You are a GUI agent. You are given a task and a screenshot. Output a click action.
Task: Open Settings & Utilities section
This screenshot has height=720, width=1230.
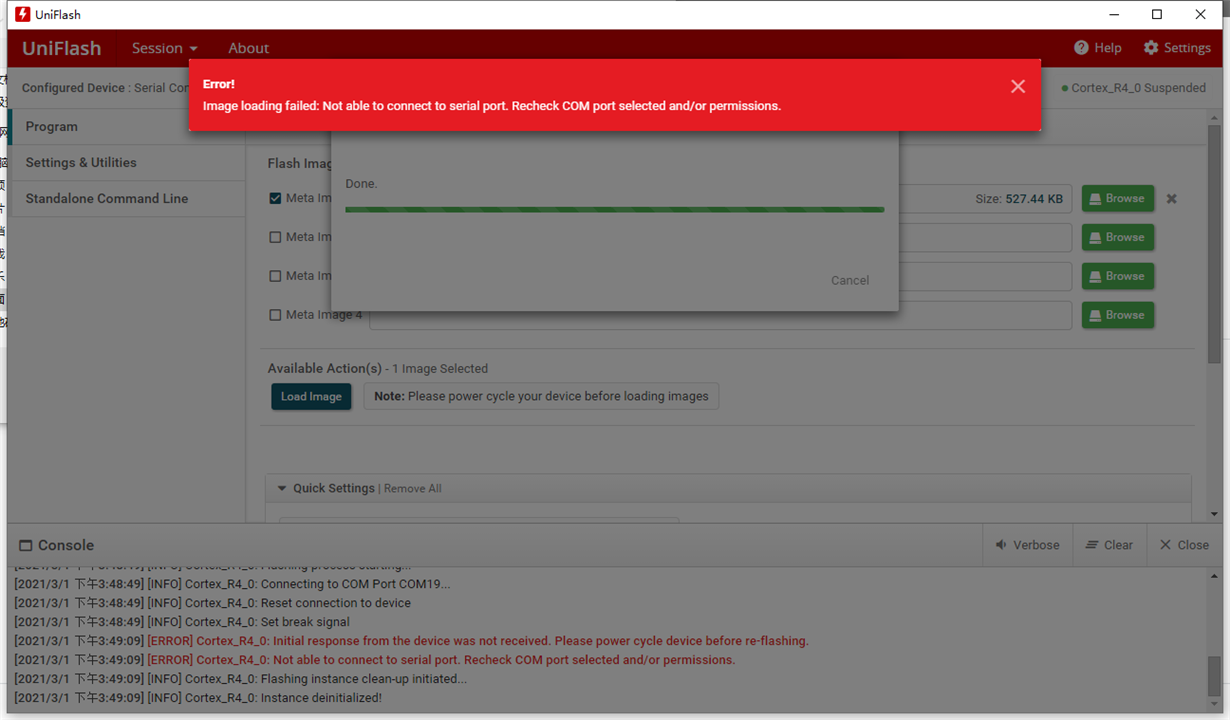tap(126, 163)
